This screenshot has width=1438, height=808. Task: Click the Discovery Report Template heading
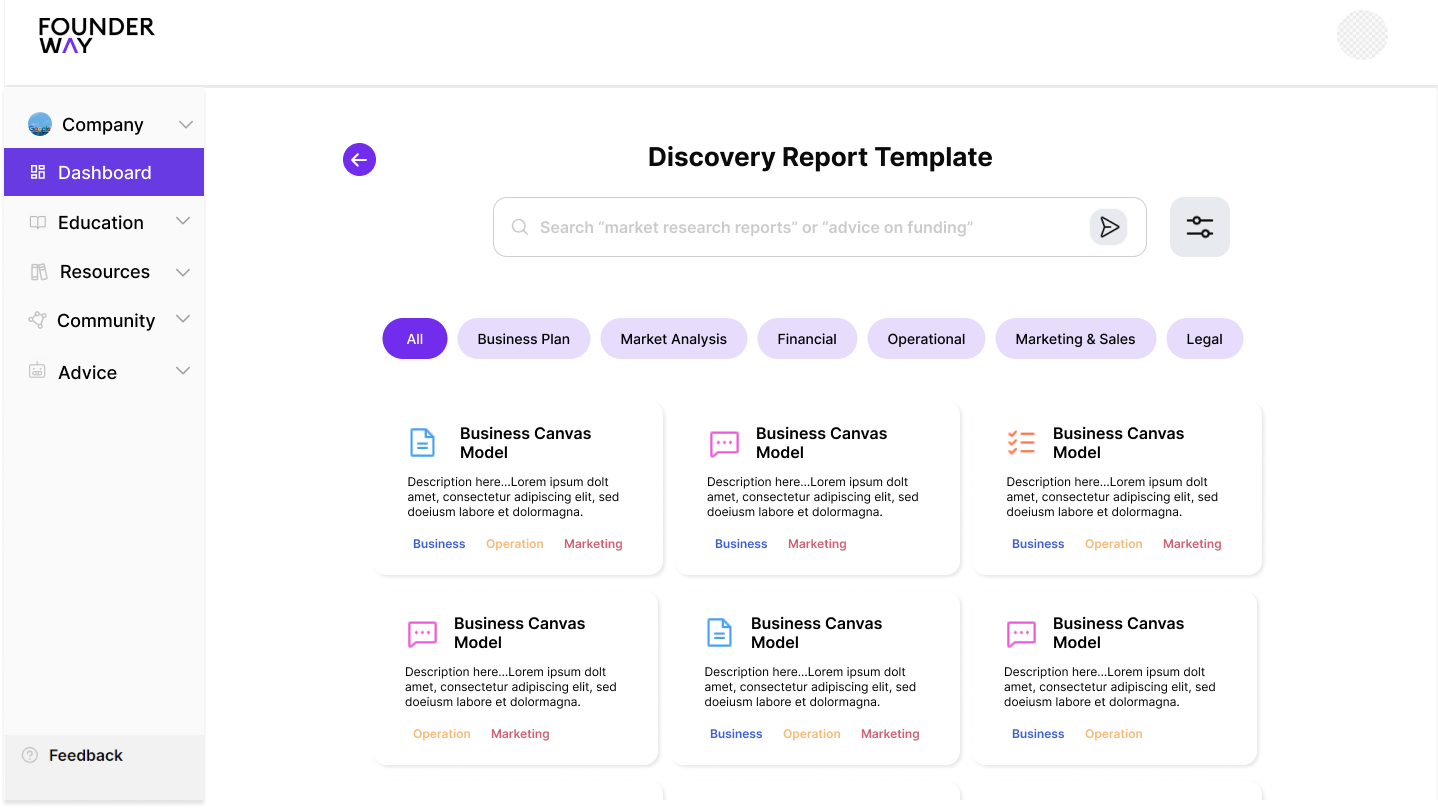point(820,157)
